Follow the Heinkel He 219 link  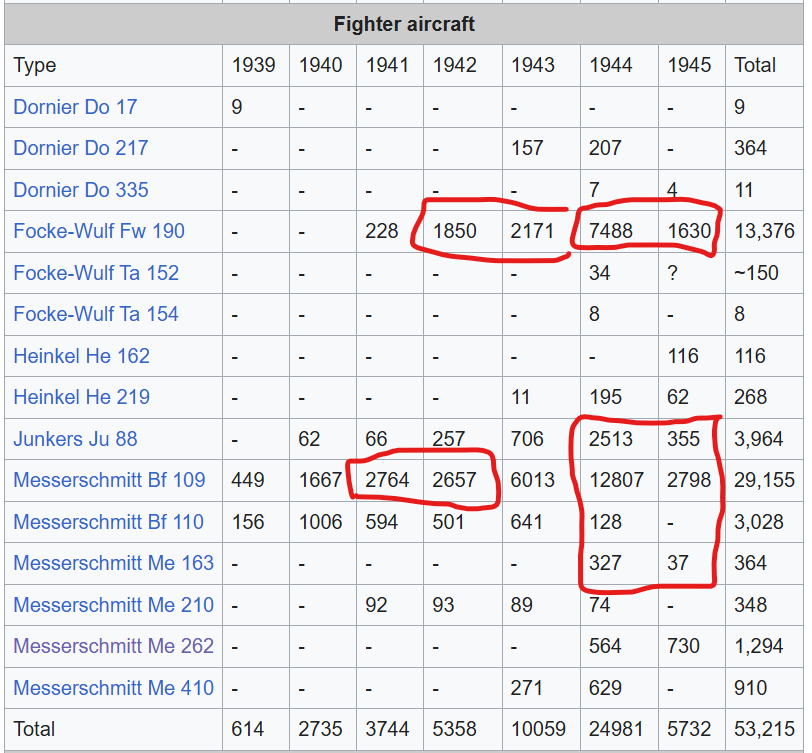point(82,397)
